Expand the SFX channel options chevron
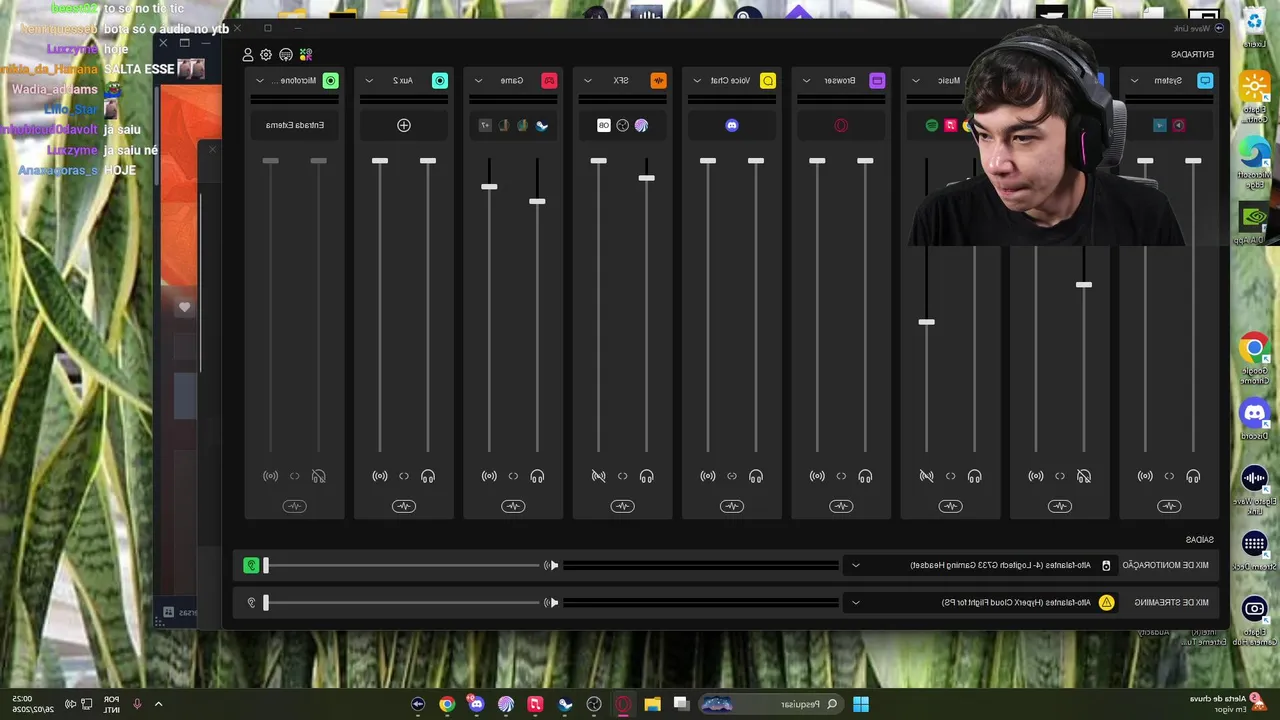Image resolution: width=1280 pixels, height=720 pixels. (587, 80)
